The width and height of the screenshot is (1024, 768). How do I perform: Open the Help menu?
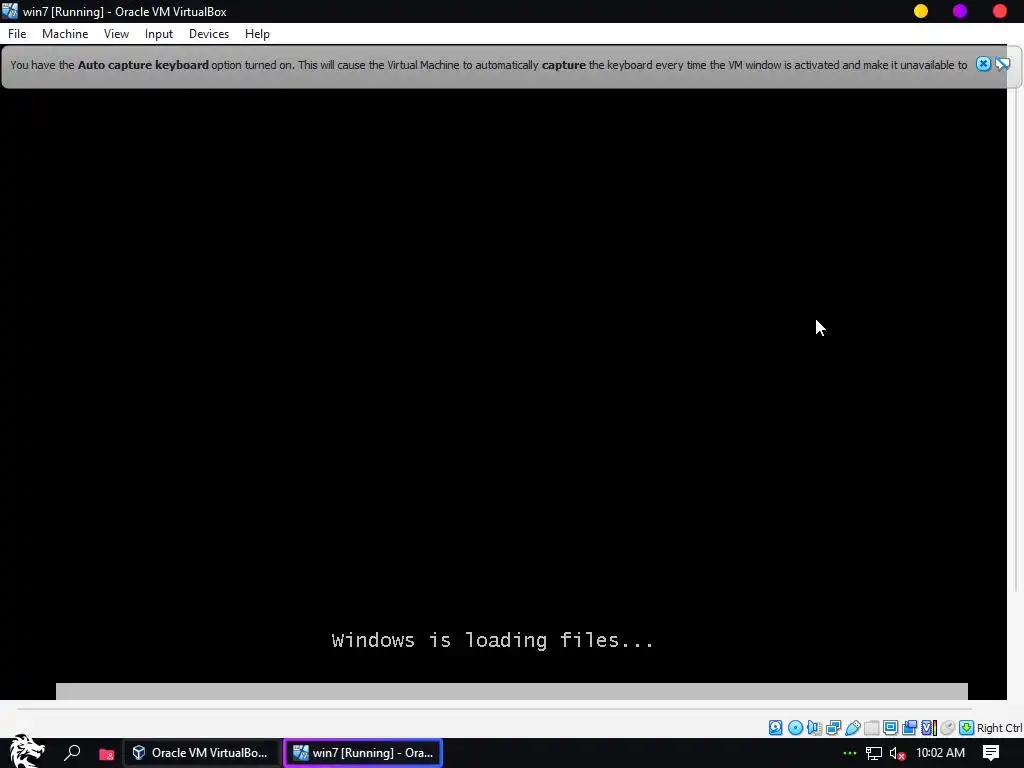tap(257, 34)
